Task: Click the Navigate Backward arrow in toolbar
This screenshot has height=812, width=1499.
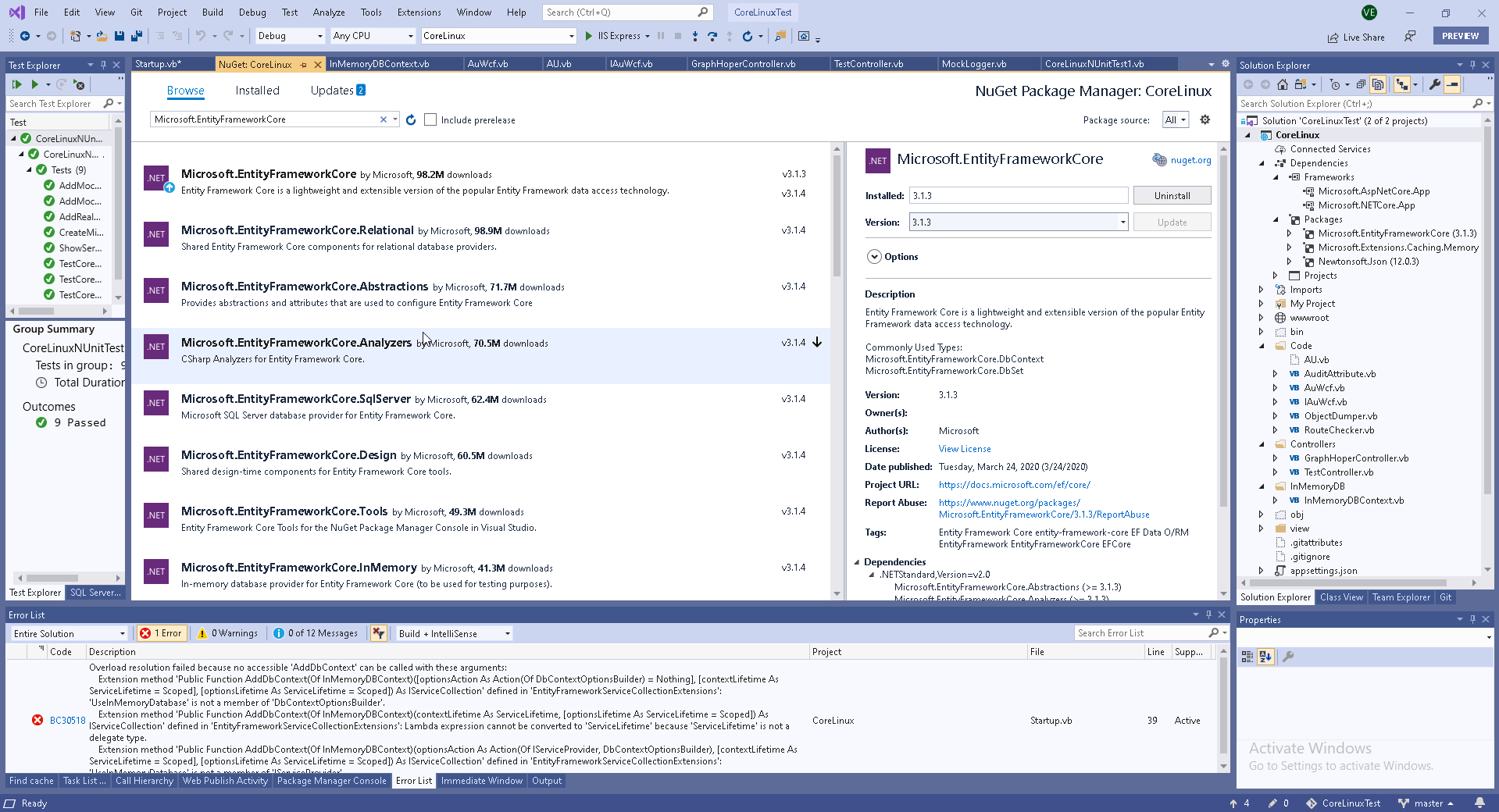Action: 25,36
